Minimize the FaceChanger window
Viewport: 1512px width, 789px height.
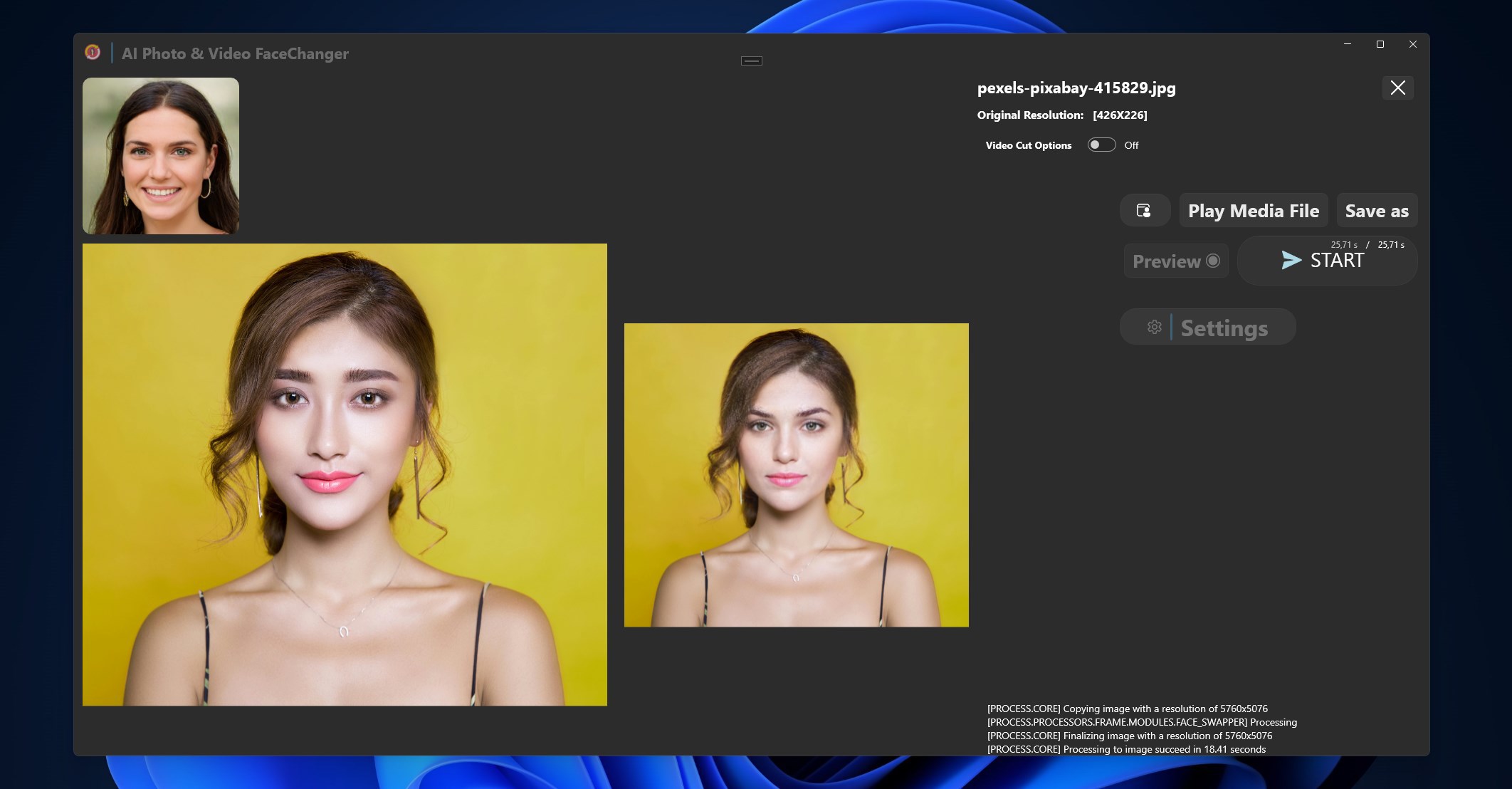click(x=1345, y=43)
